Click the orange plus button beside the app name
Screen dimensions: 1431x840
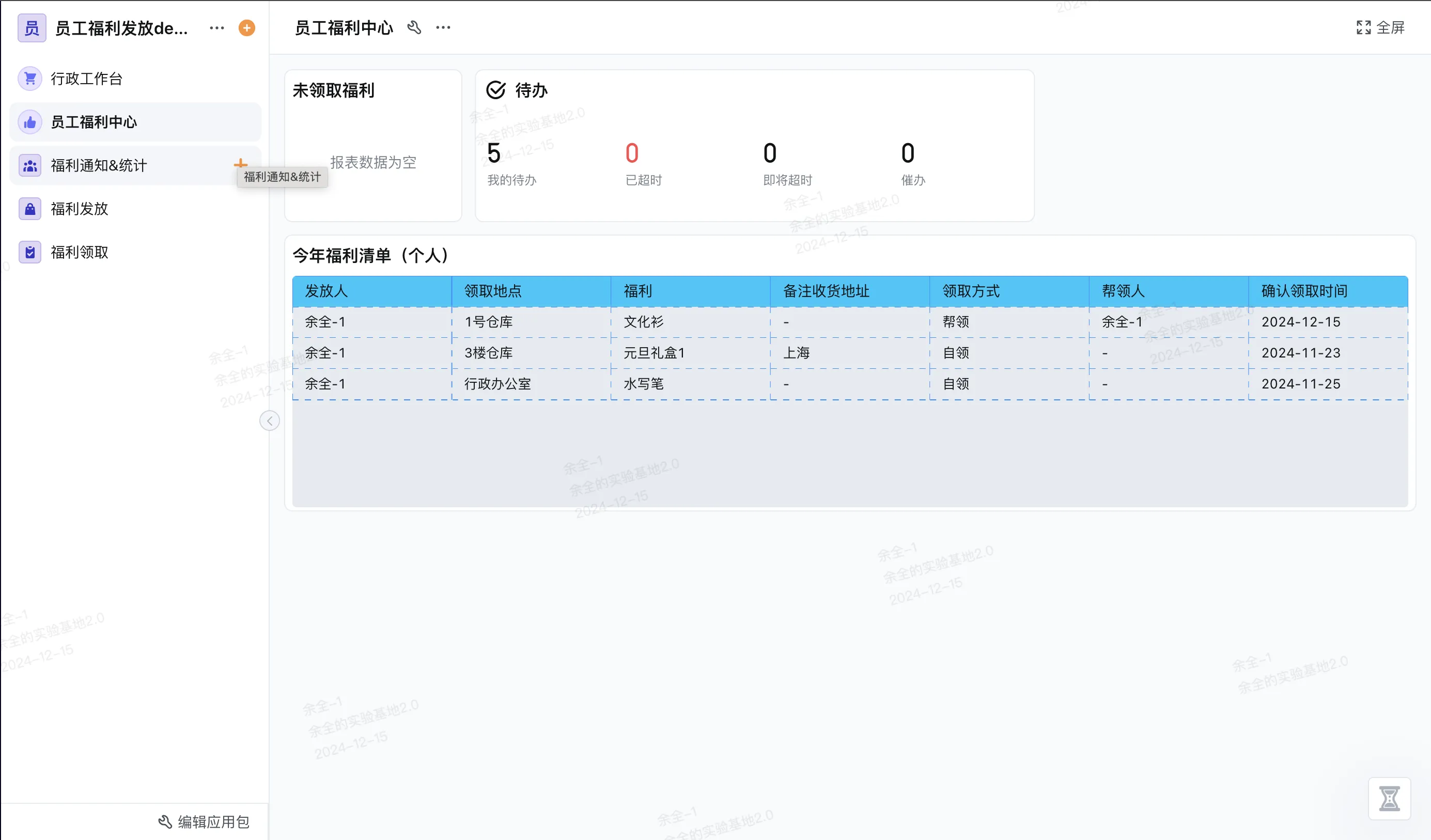click(x=246, y=27)
